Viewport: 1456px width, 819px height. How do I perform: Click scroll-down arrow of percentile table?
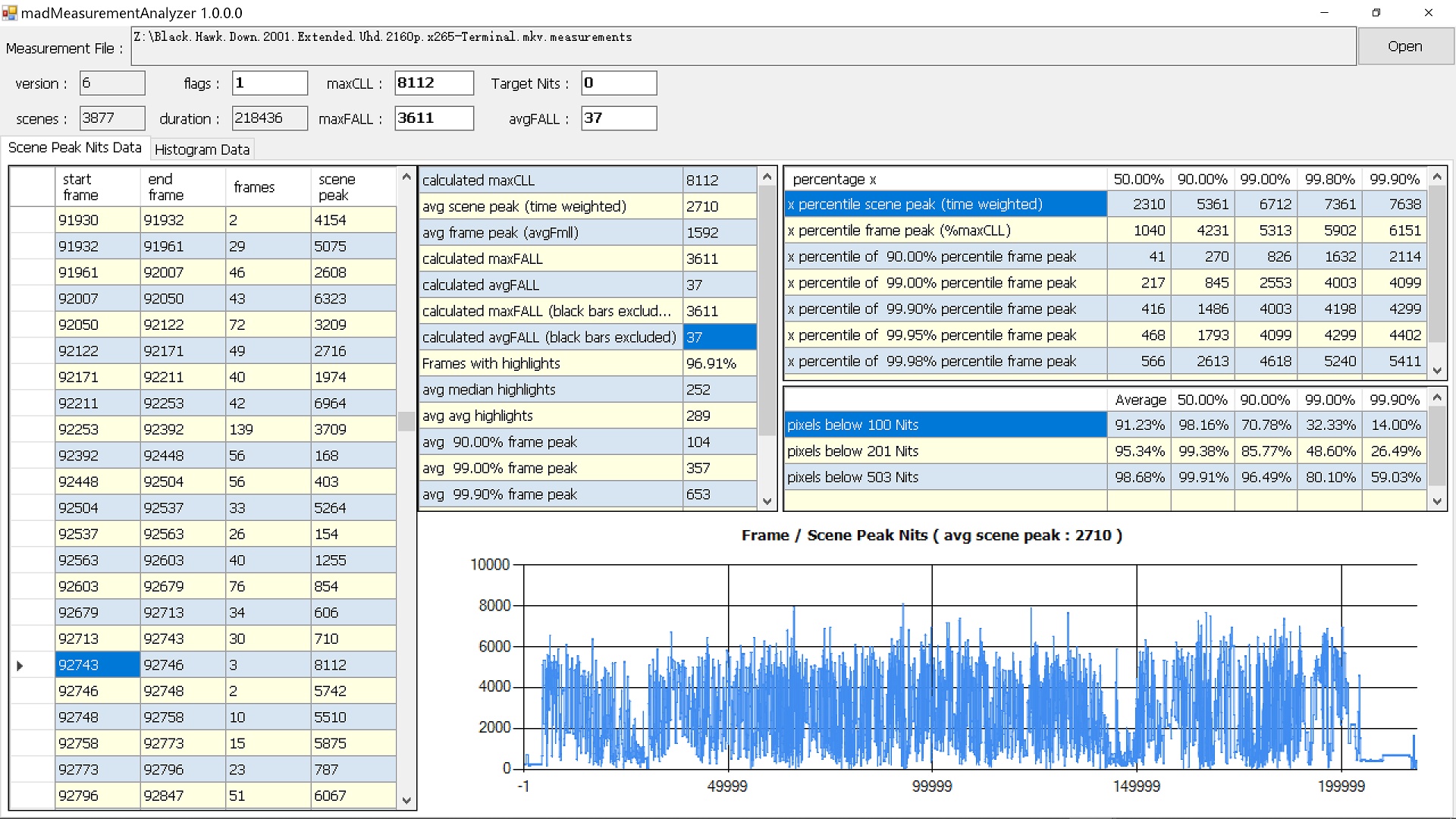(x=1437, y=371)
